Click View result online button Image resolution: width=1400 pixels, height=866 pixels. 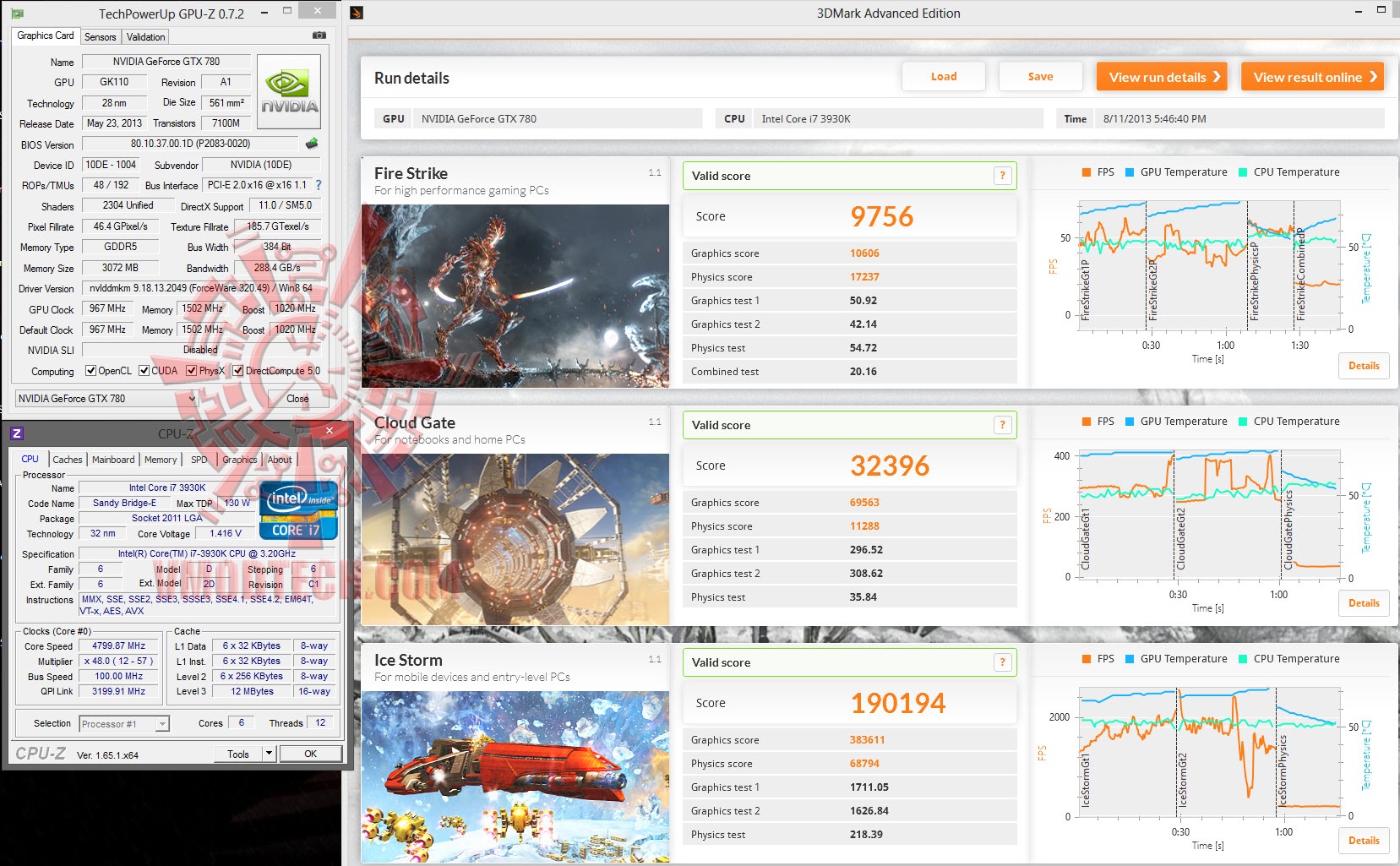click(x=1313, y=77)
